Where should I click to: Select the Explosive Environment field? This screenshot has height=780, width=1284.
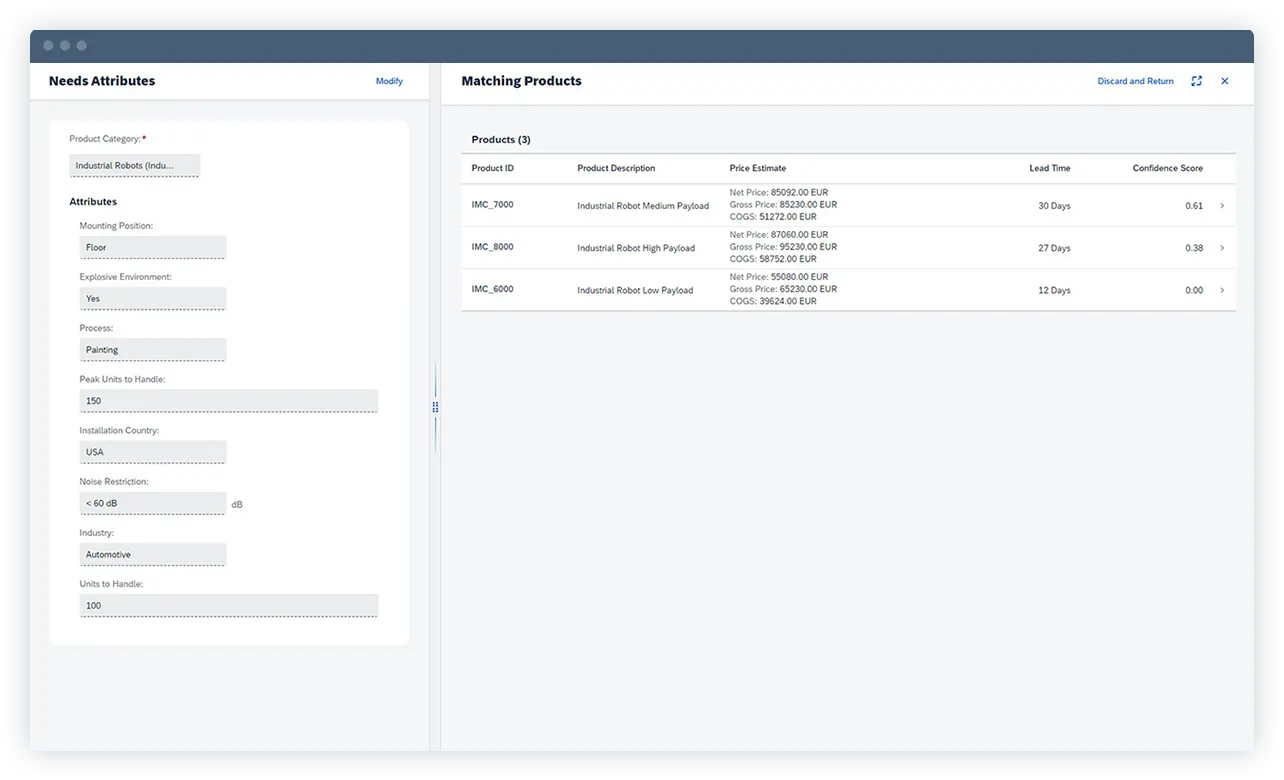pyautogui.click(x=152, y=298)
